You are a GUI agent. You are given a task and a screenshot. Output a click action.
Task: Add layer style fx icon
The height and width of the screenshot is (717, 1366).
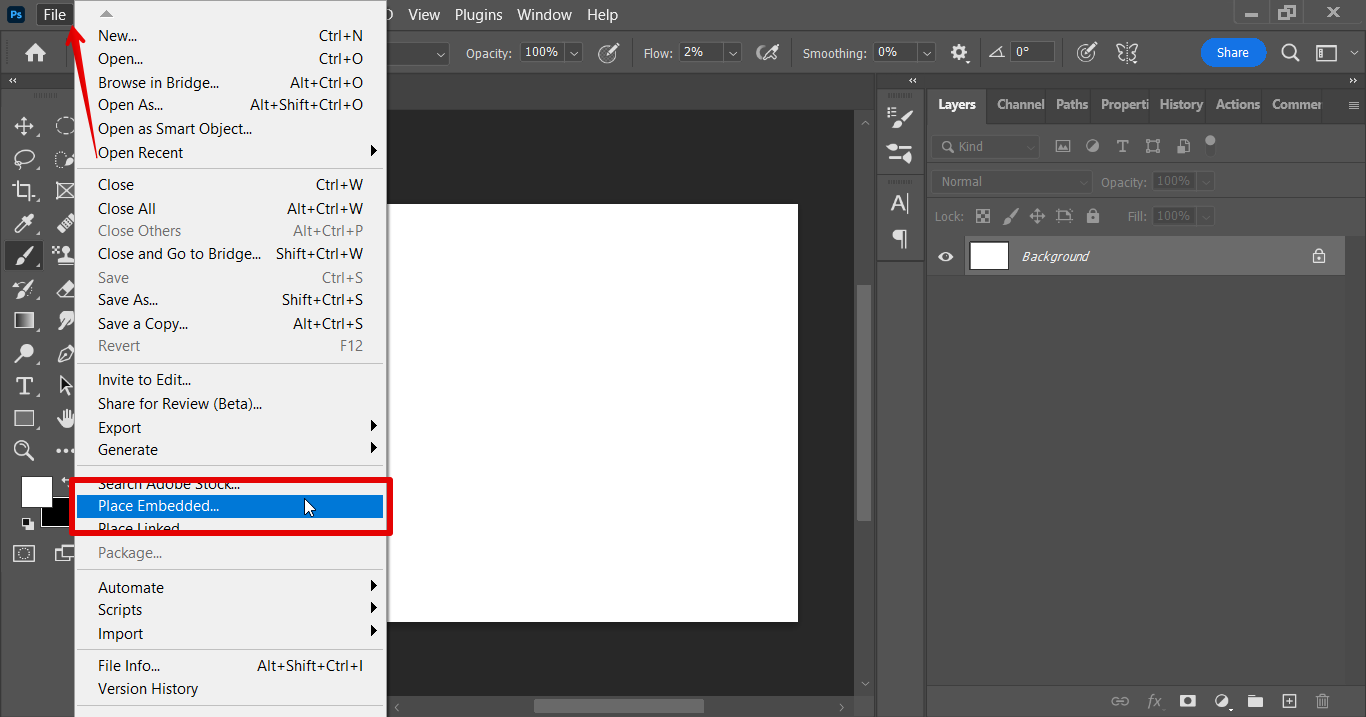tap(1154, 701)
